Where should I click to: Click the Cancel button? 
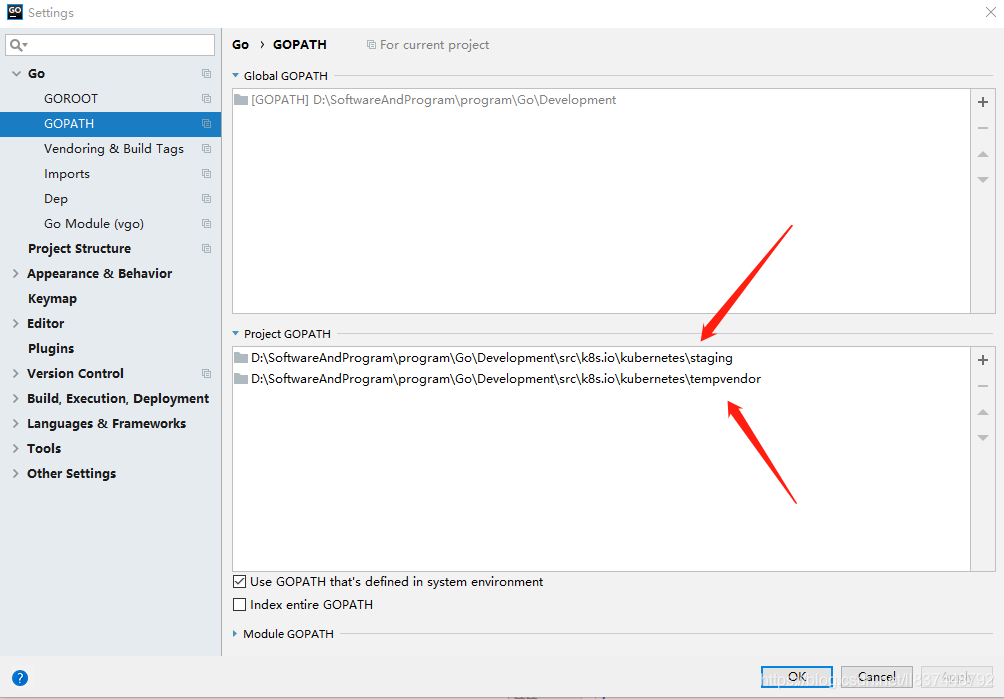877,677
